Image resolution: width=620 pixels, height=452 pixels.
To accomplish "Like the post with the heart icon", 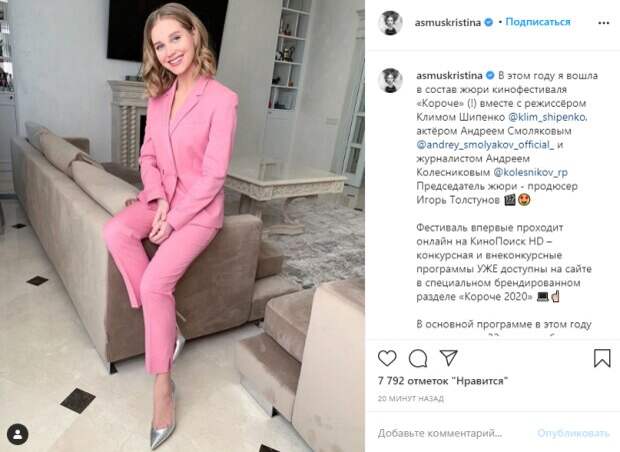I will coord(387,358).
